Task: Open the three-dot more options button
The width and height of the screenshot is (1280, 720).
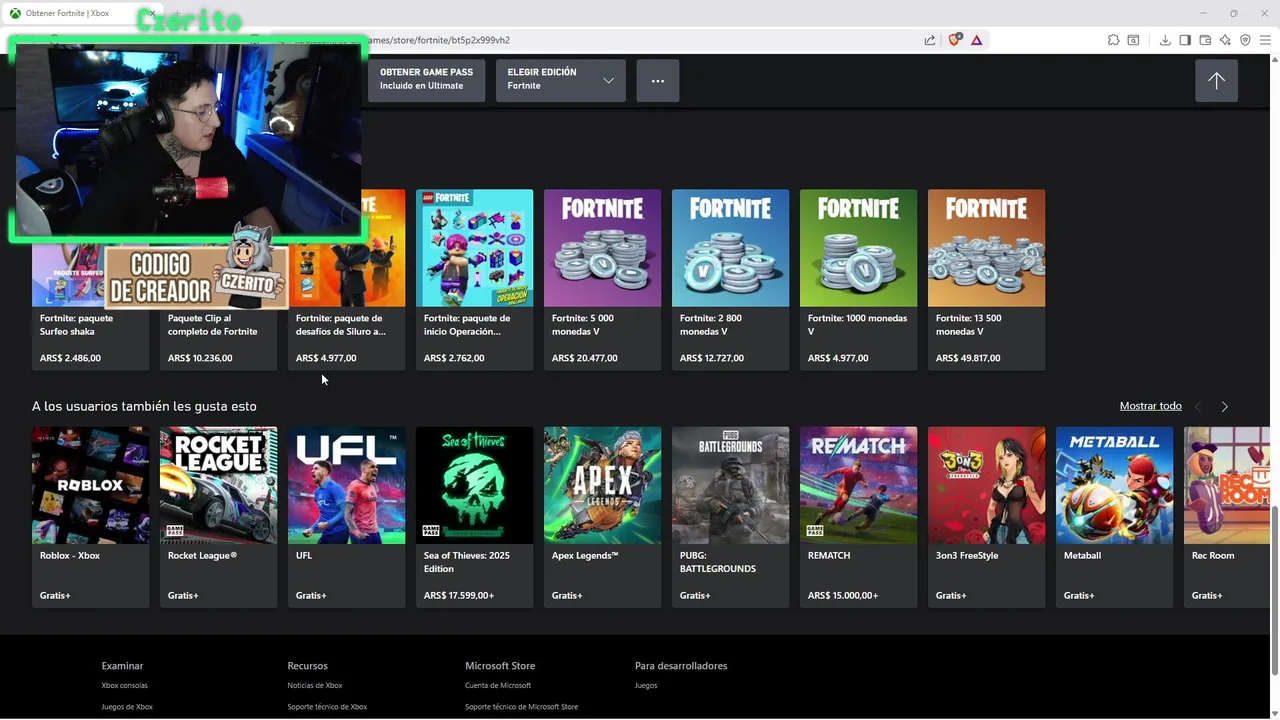Action: (x=657, y=81)
